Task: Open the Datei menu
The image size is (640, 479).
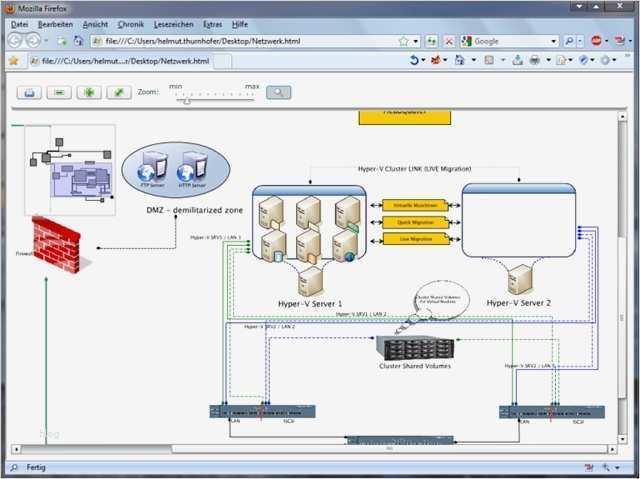Action: (19, 24)
